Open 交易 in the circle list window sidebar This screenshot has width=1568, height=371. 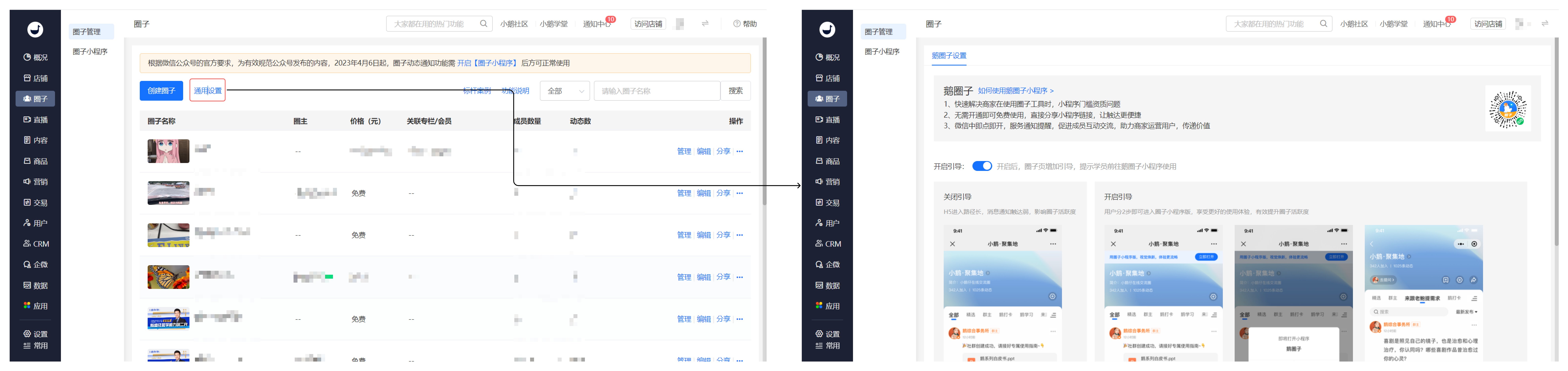[x=35, y=202]
